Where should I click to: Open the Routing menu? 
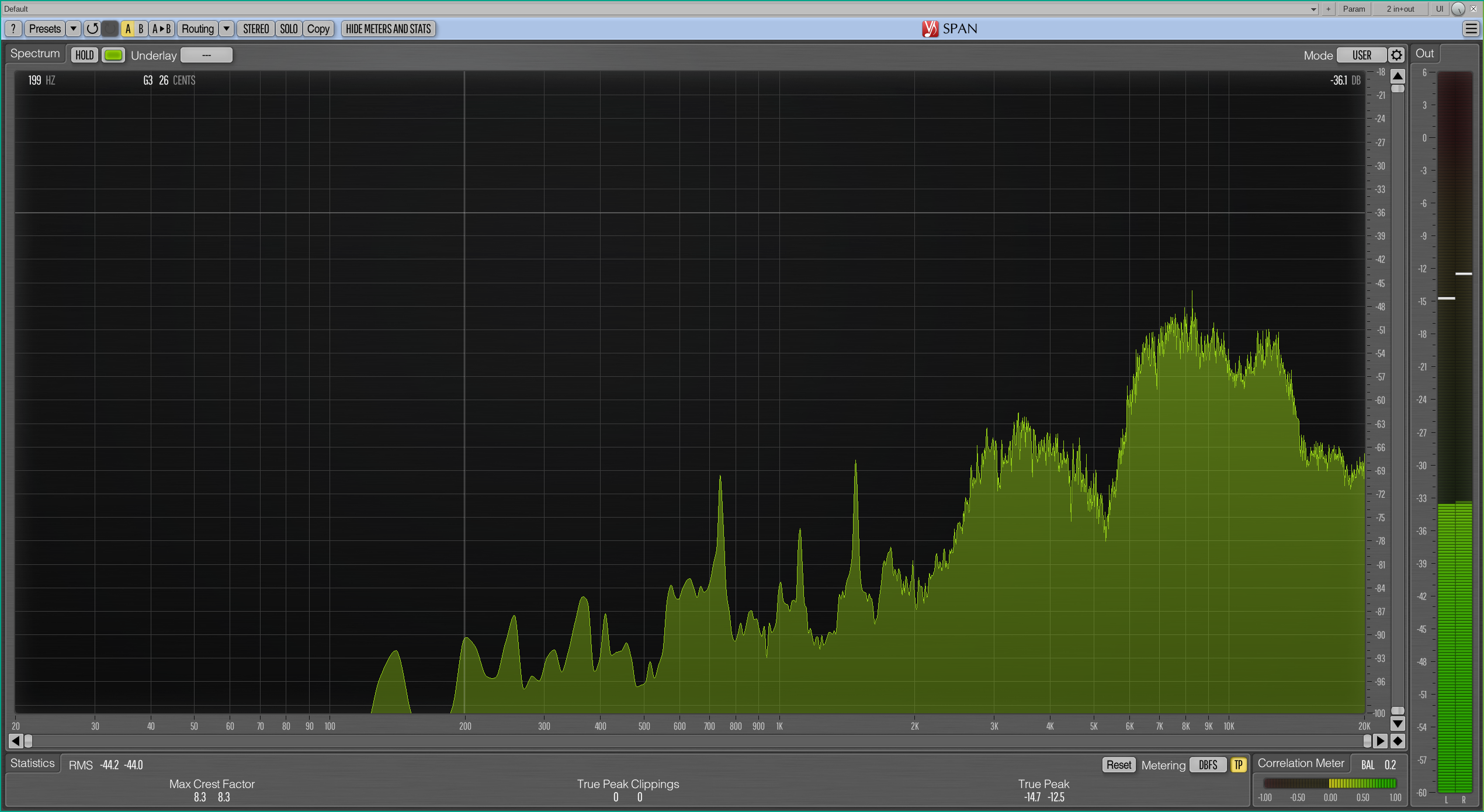click(x=197, y=29)
